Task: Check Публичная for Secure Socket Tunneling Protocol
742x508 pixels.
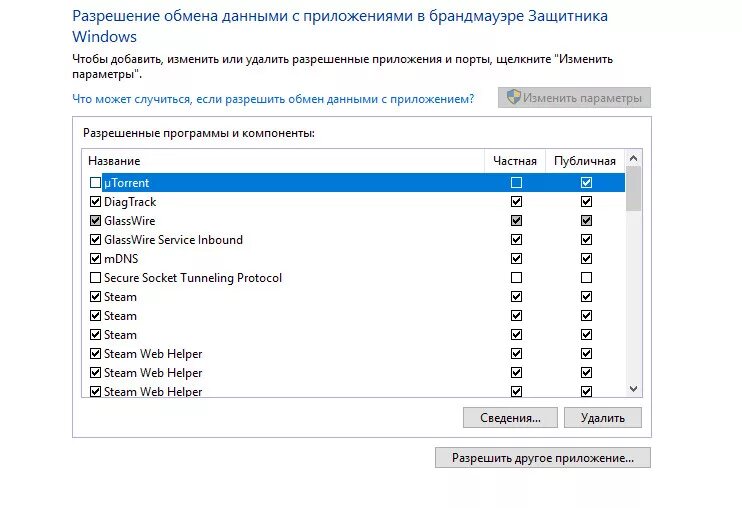Action: click(x=586, y=278)
